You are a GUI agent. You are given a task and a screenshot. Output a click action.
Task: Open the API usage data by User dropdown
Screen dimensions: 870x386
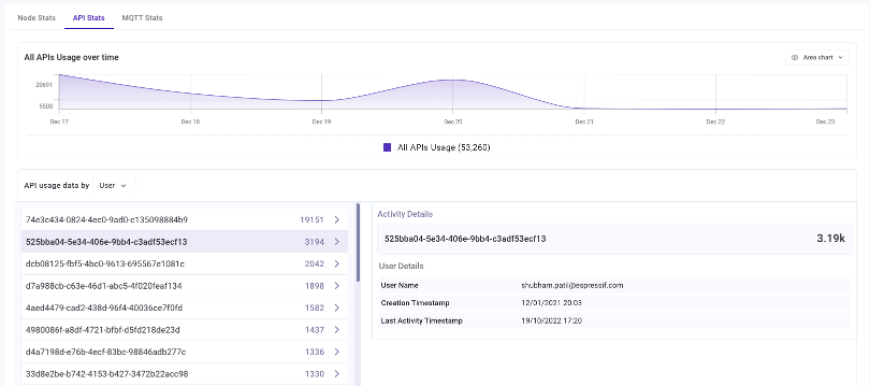click(114, 186)
